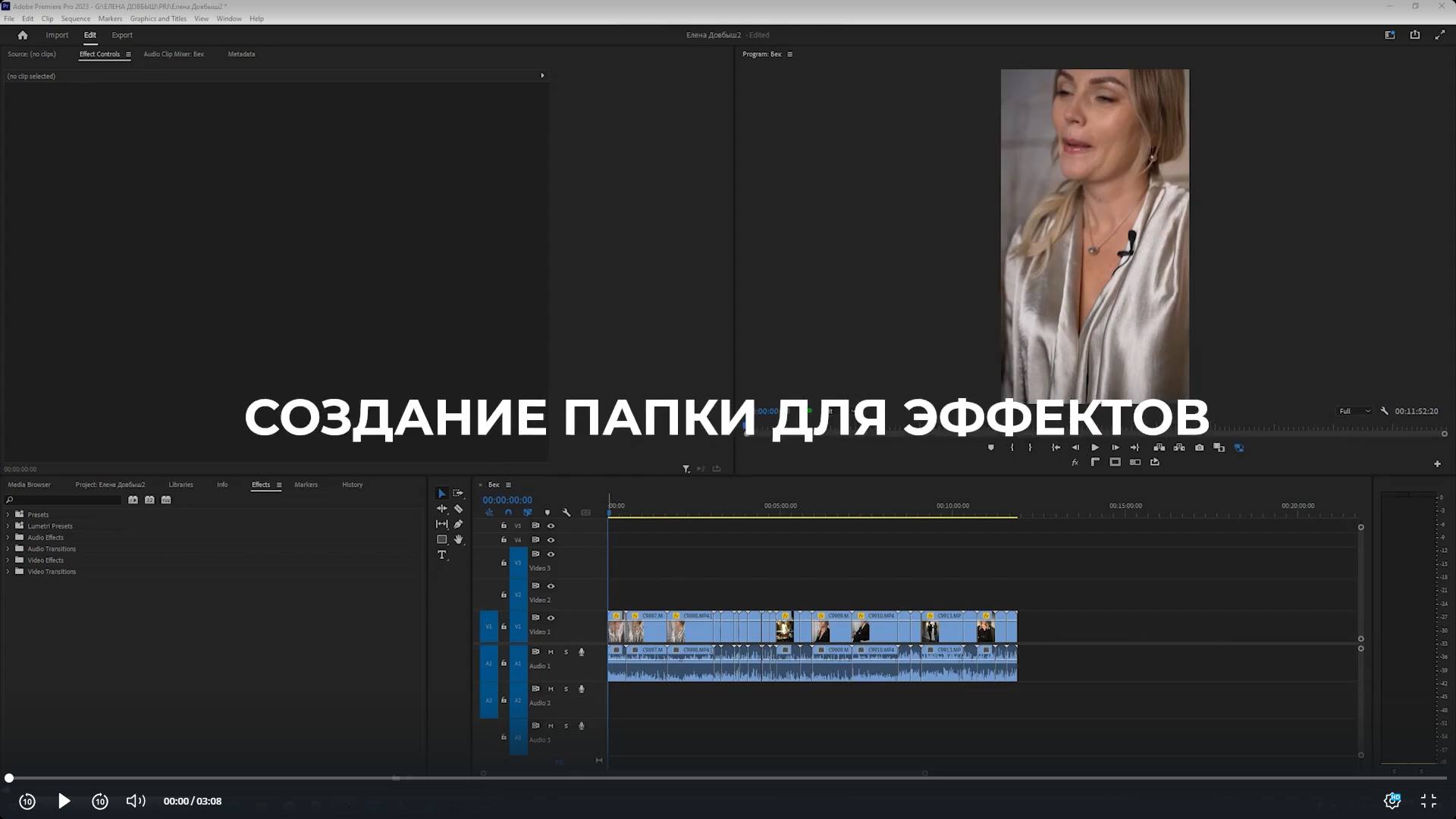
Task: Mute the Audio 1 track
Action: coord(551,651)
